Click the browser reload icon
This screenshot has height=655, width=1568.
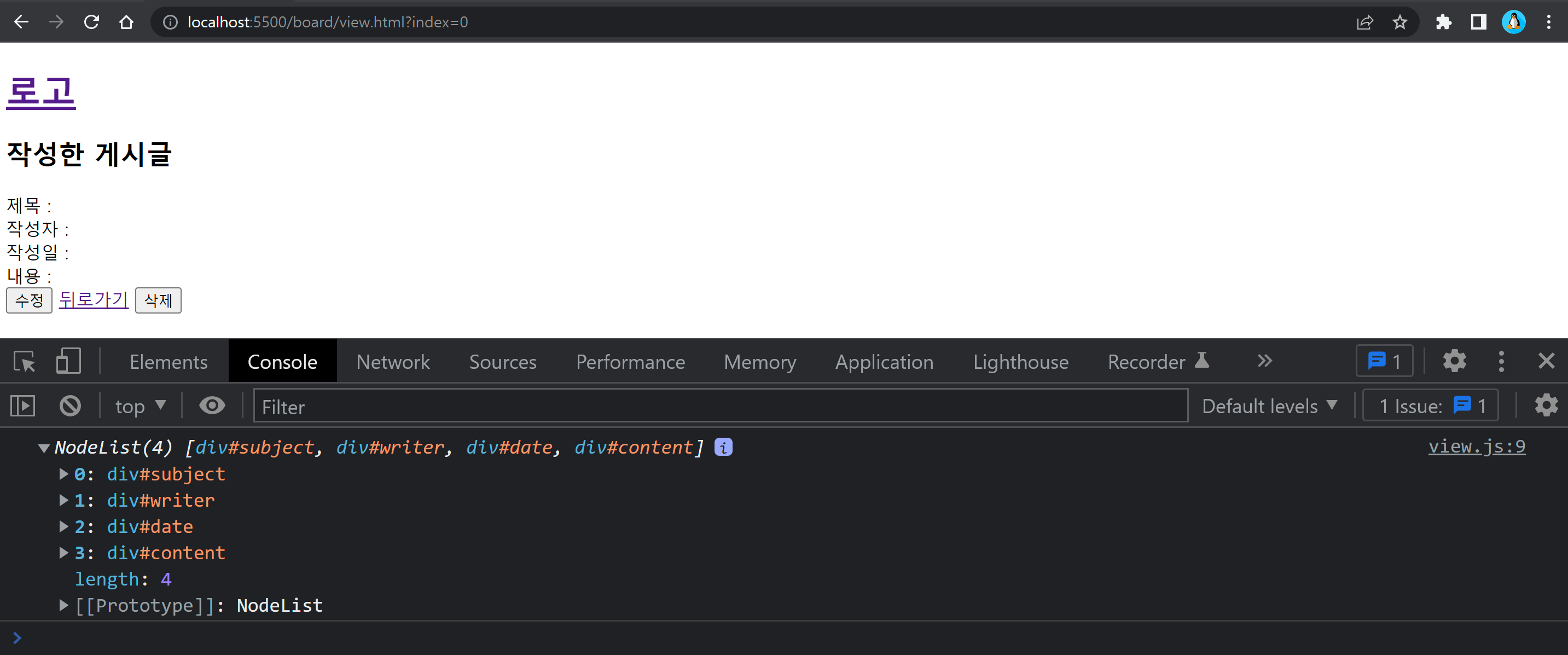click(91, 22)
